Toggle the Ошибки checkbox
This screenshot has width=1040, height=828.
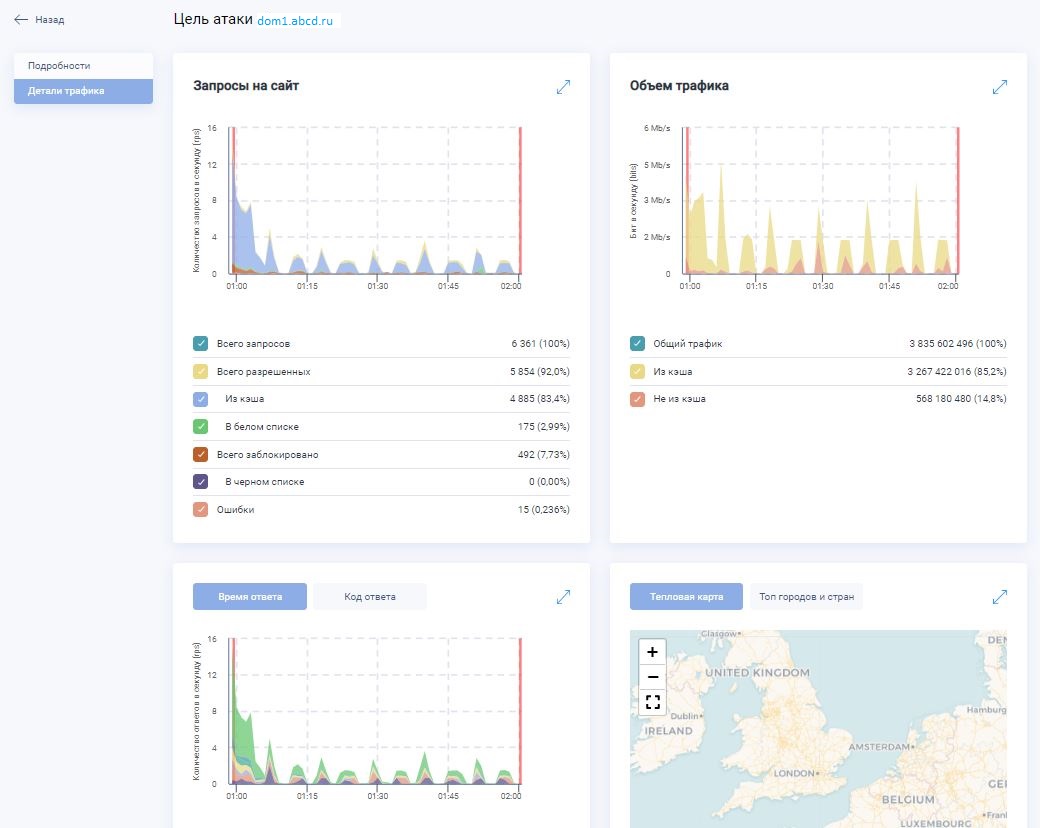tap(201, 510)
